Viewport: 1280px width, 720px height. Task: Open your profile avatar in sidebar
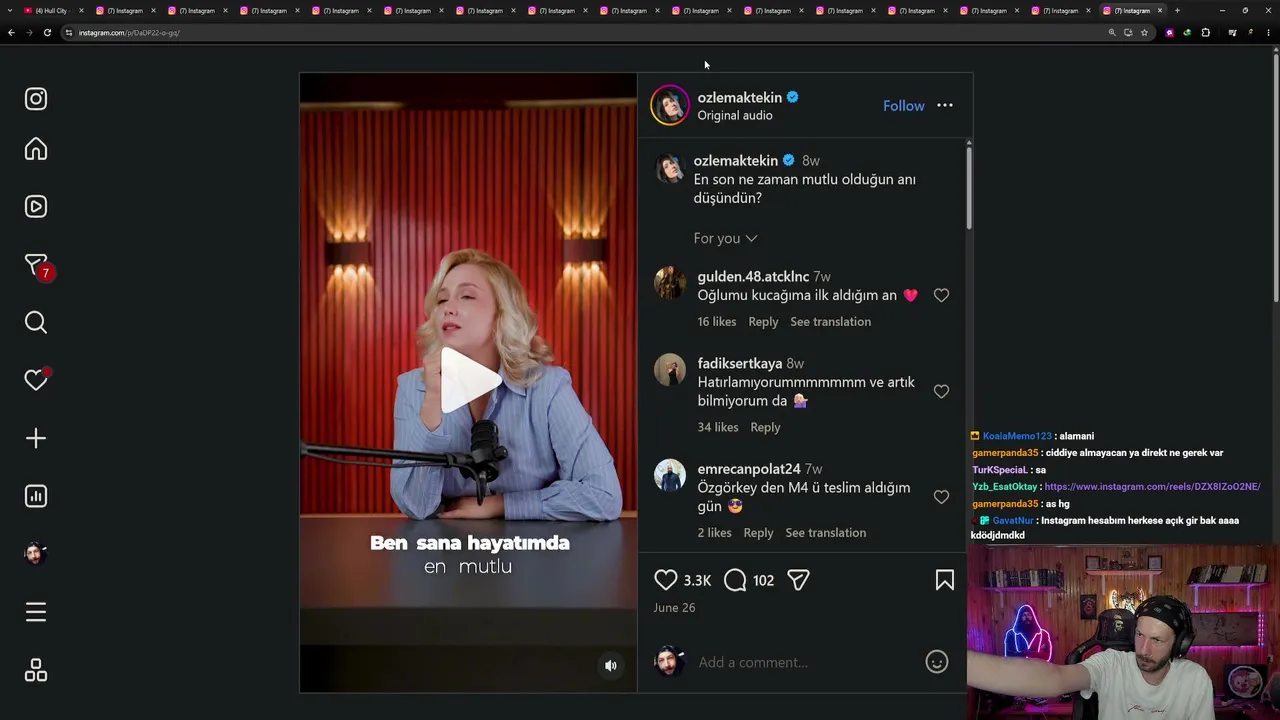point(36,554)
